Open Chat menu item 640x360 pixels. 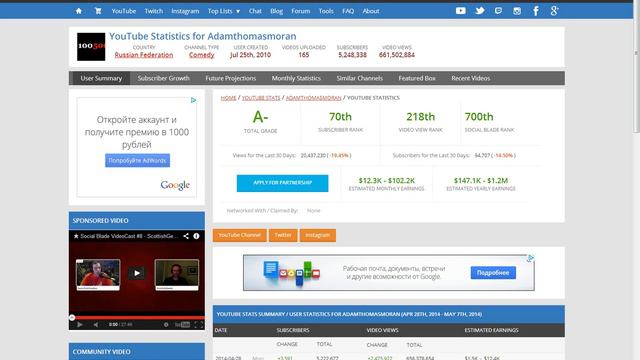255,11
